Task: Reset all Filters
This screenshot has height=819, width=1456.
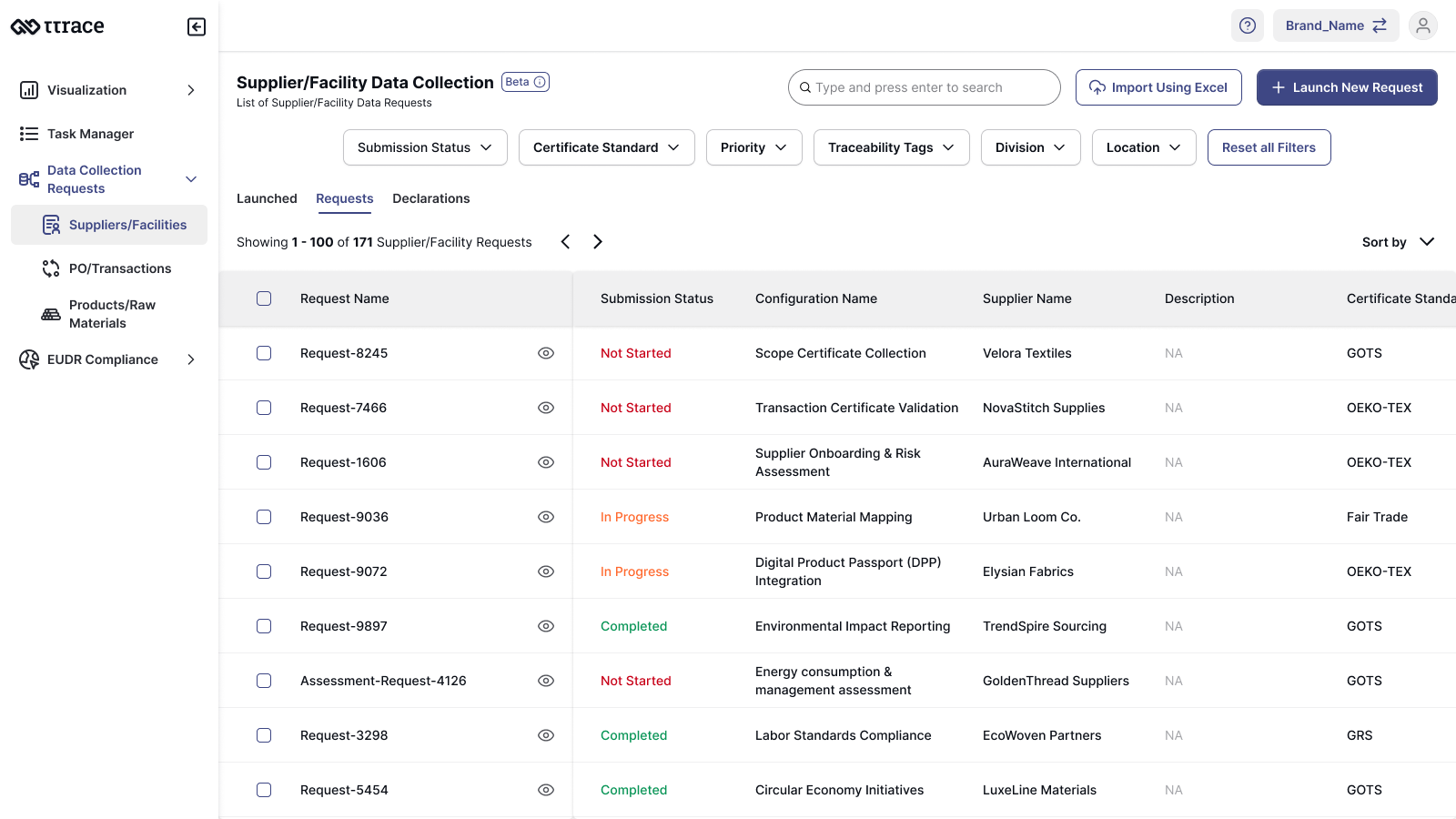Action: [x=1269, y=147]
